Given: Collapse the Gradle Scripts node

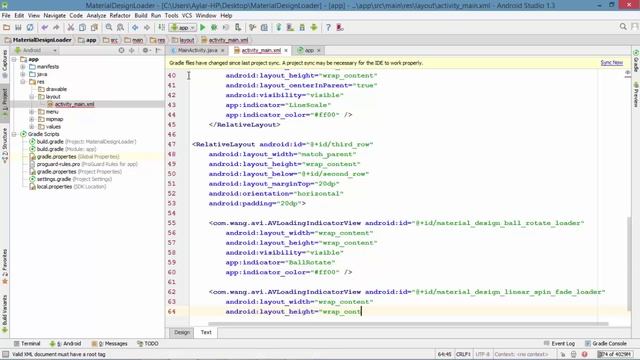Looking at the screenshot, I should pos(14,134).
